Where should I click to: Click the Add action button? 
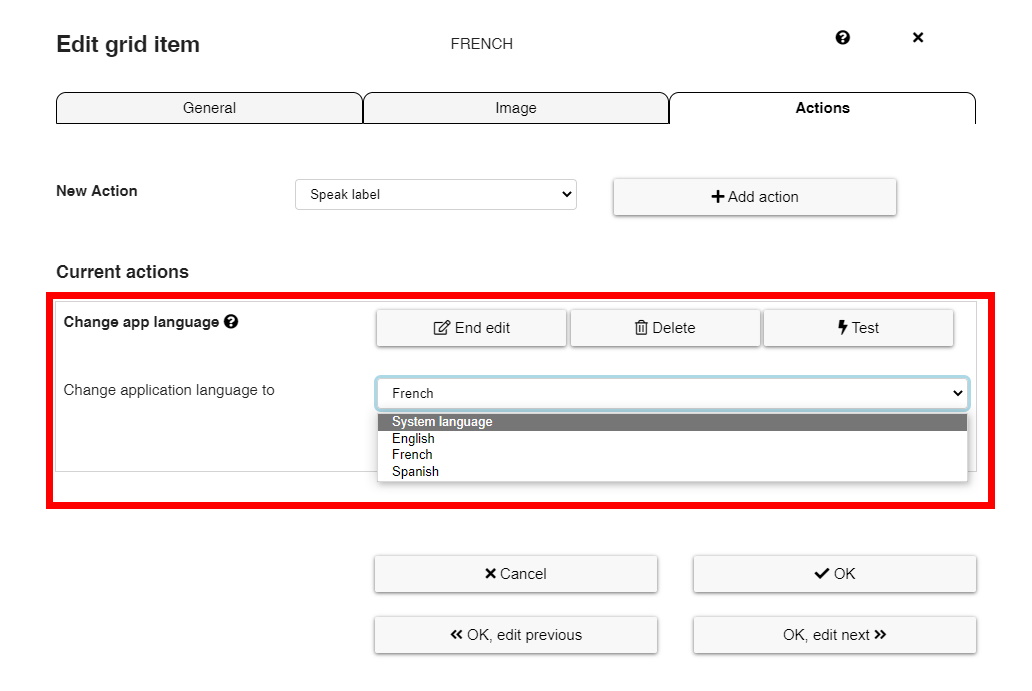pos(755,197)
